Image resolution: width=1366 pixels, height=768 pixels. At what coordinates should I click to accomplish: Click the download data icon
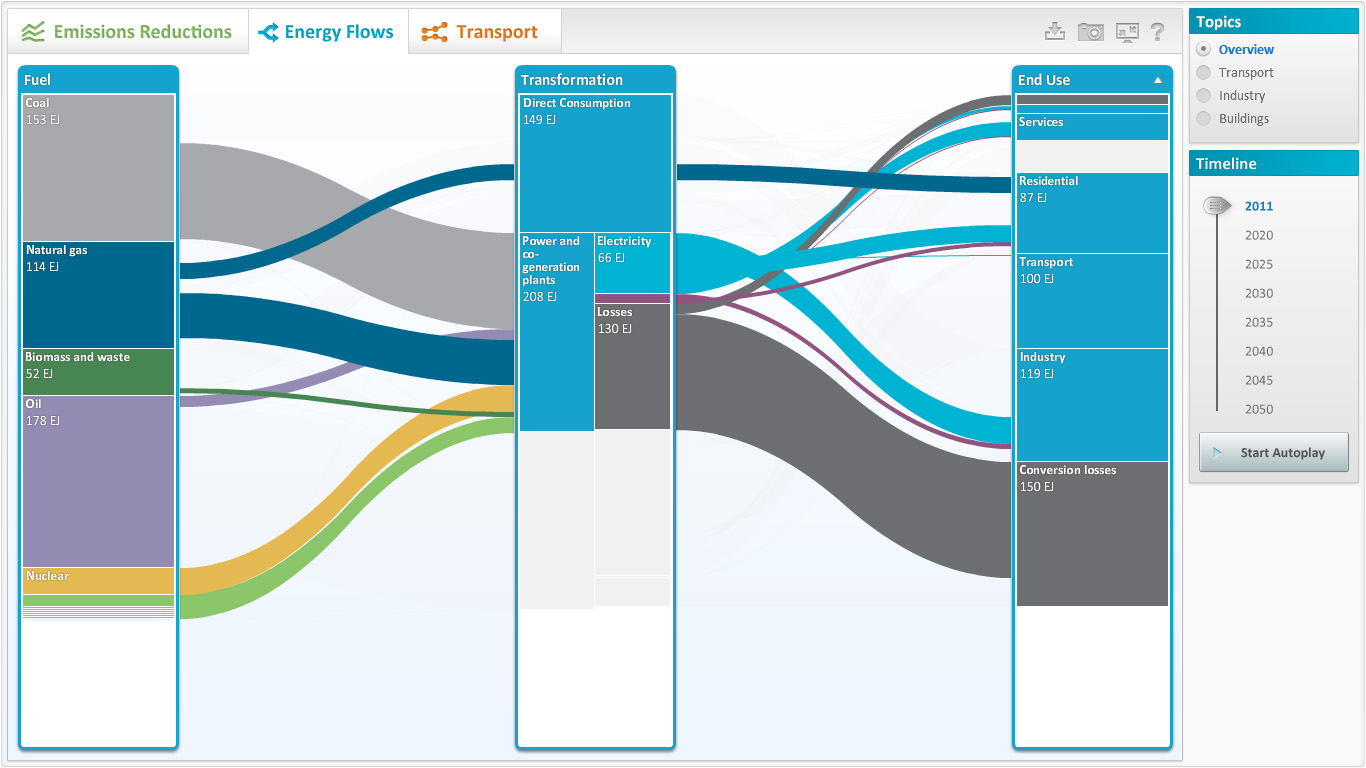1054,32
